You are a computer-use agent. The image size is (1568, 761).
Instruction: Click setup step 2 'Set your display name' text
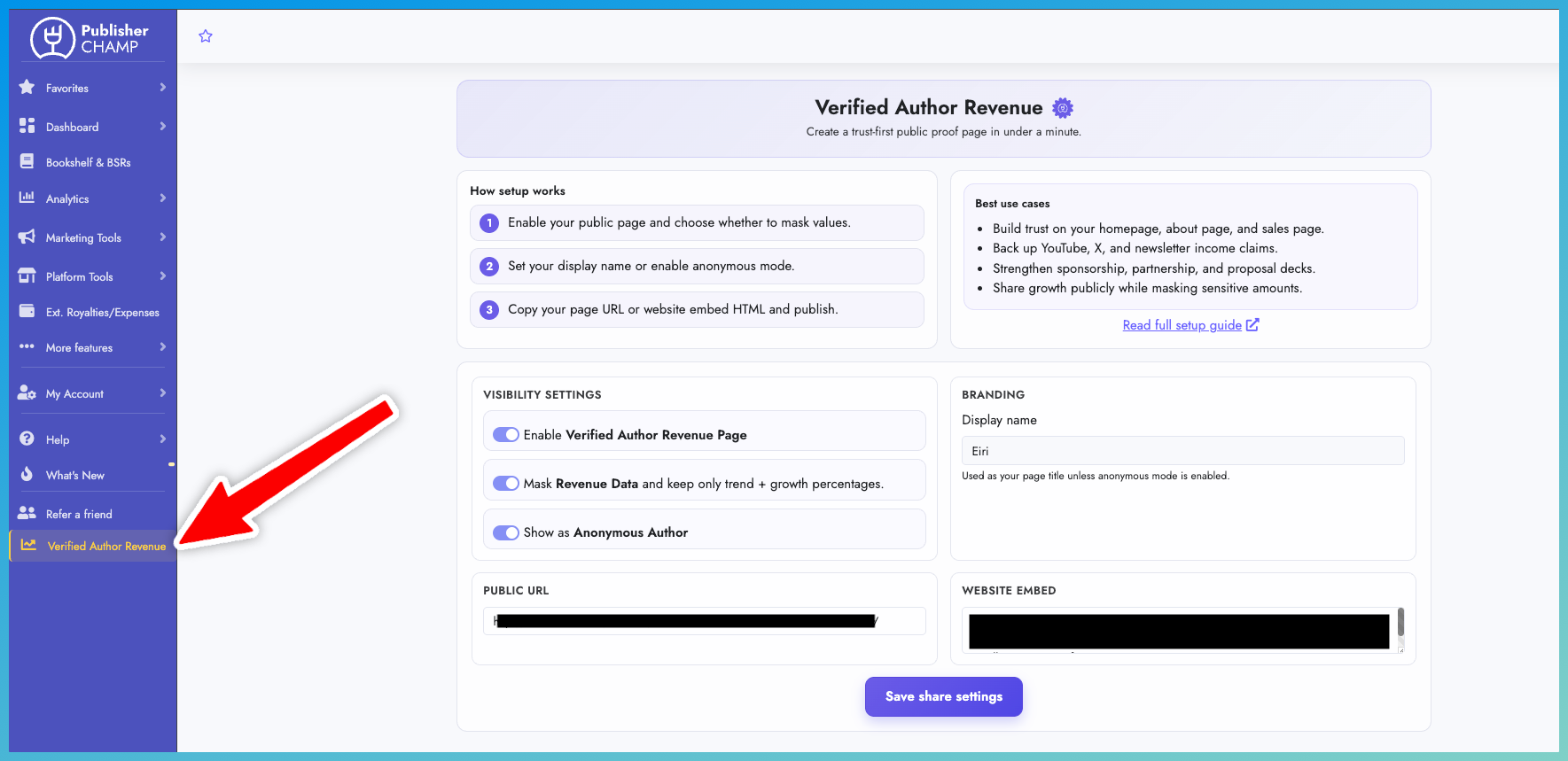click(651, 266)
